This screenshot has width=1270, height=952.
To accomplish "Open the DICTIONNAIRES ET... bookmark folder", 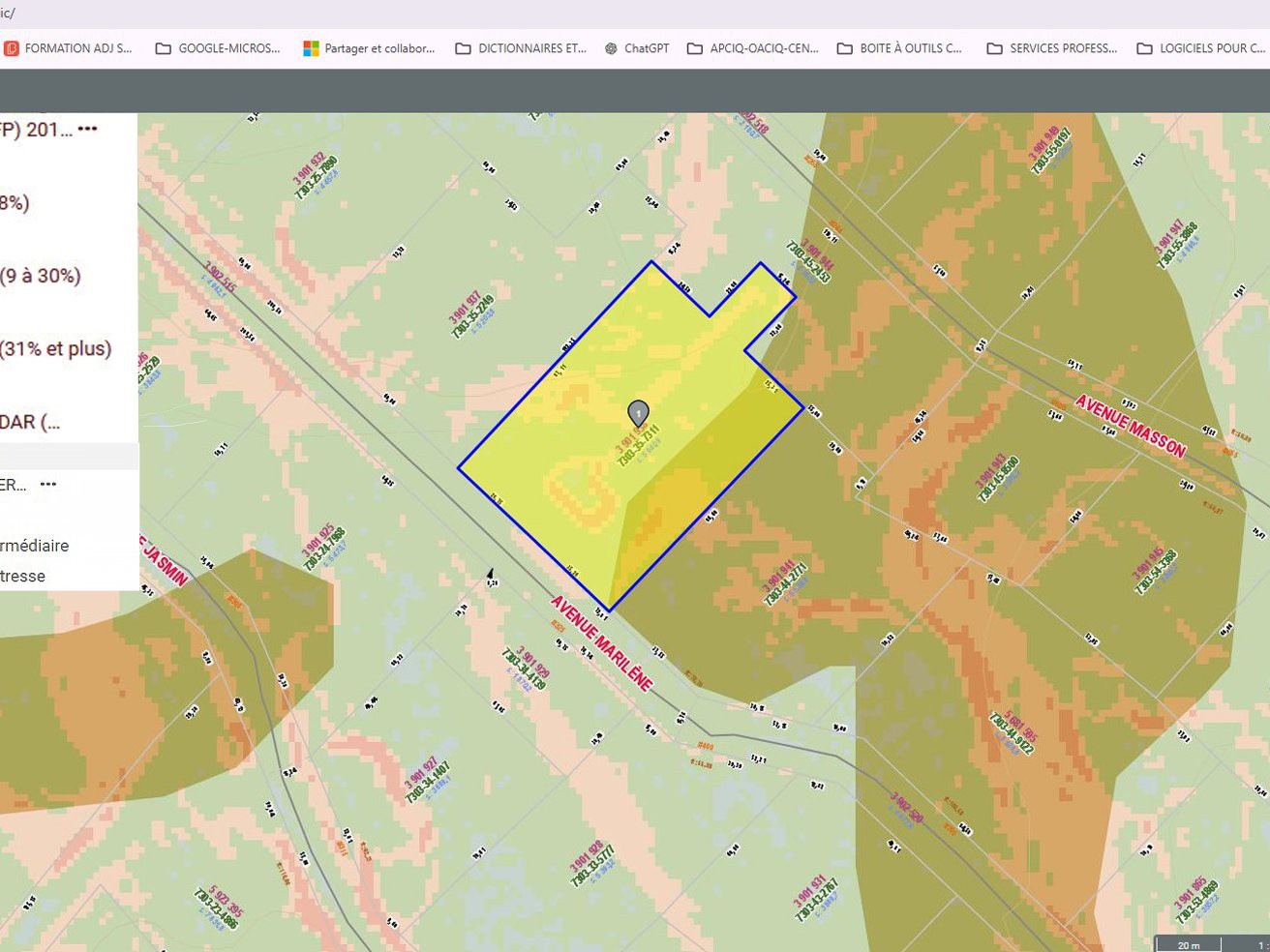I will (521, 48).
